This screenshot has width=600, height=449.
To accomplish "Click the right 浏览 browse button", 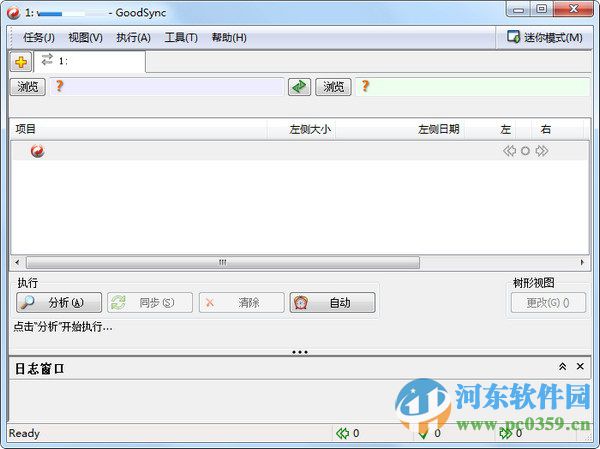I will [x=333, y=87].
